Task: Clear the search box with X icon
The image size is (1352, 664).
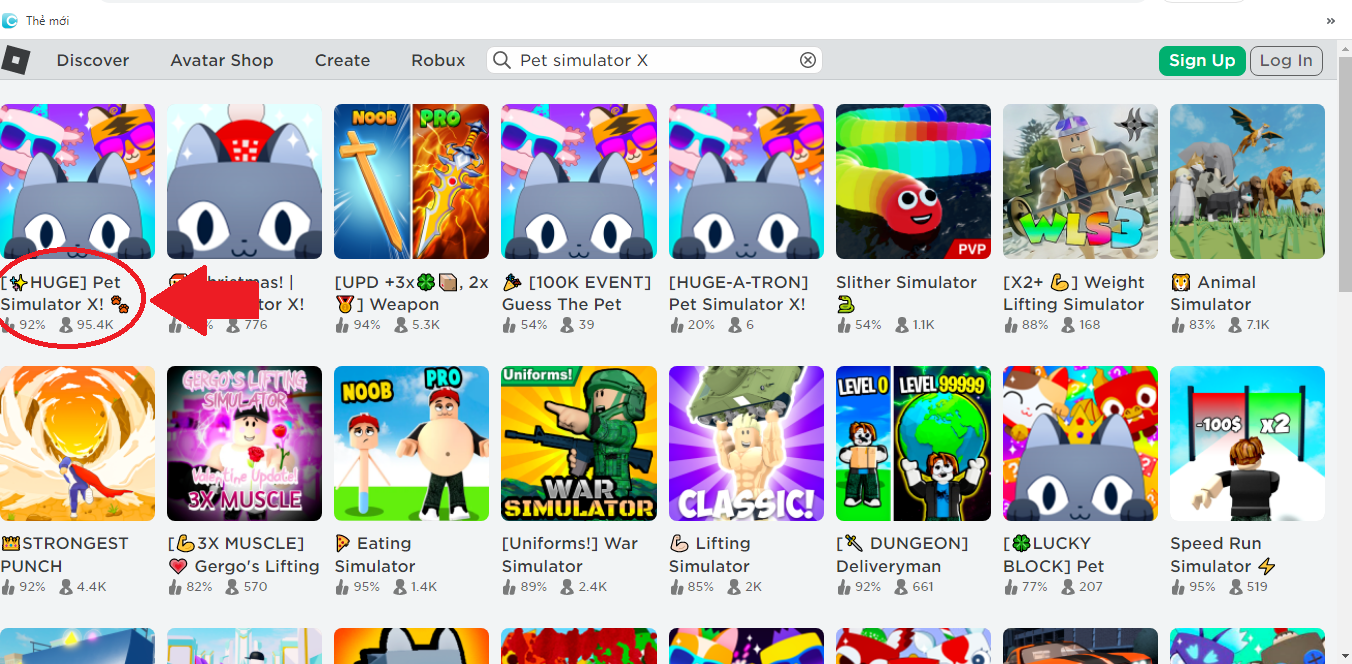Action: [x=808, y=60]
